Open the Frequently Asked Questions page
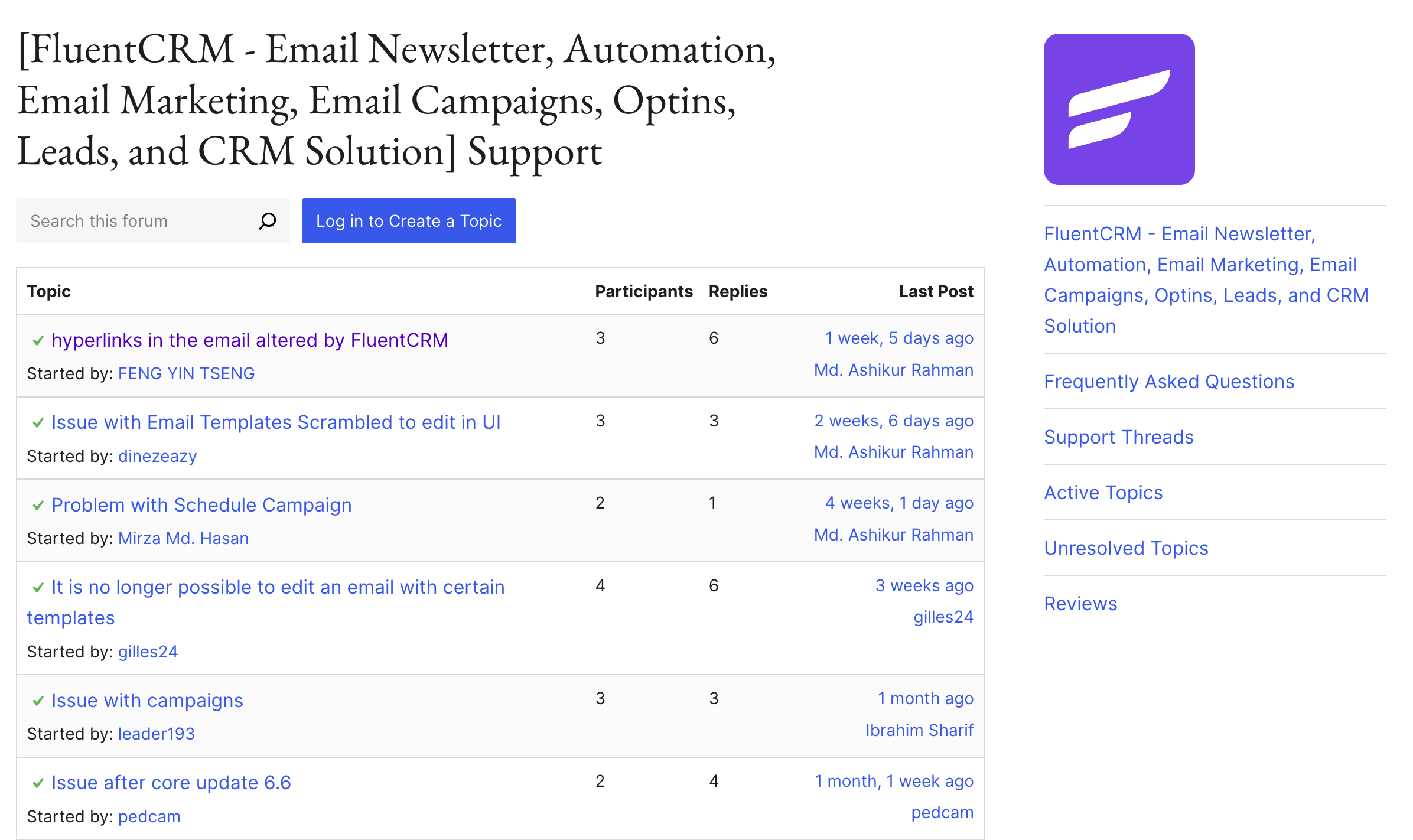 [1170, 382]
